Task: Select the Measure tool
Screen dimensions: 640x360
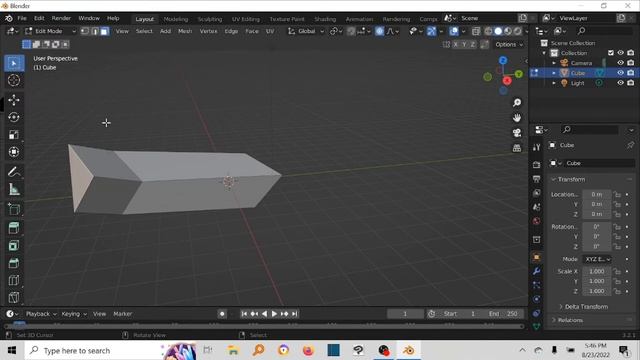Action: tap(14, 189)
